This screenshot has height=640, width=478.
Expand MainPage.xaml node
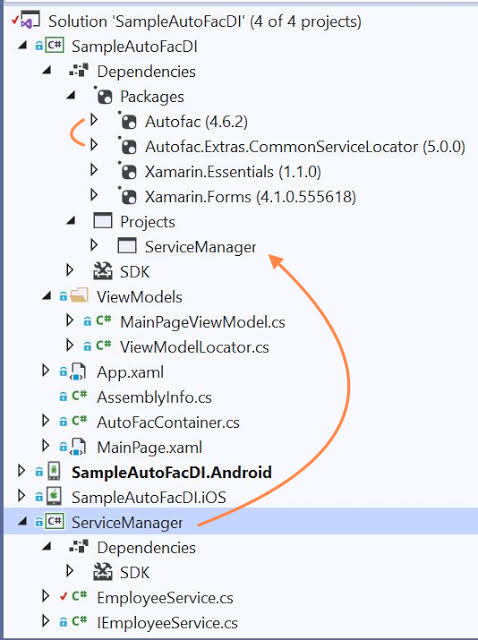point(46,446)
